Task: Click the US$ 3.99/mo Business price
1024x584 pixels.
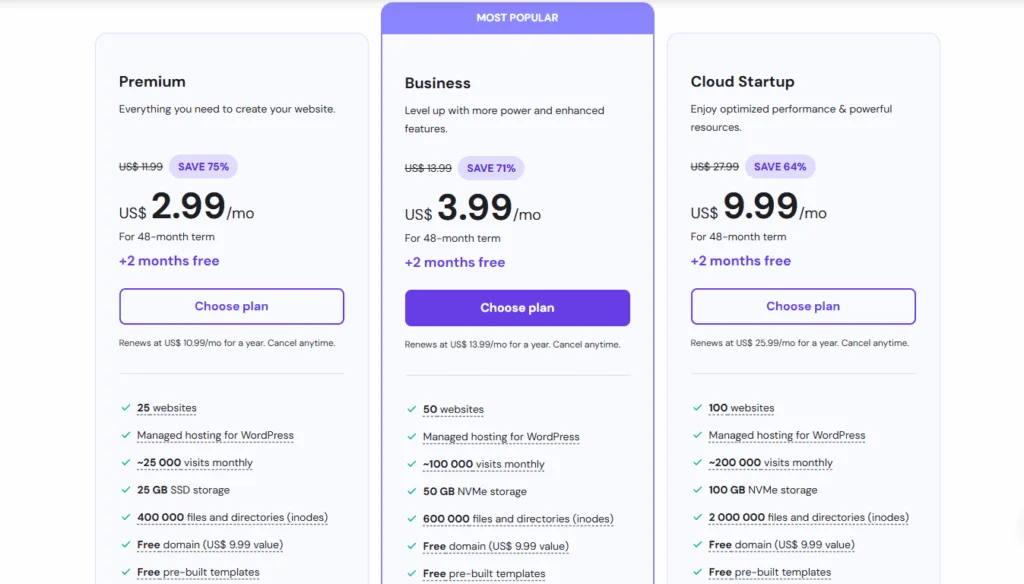Action: tap(472, 208)
